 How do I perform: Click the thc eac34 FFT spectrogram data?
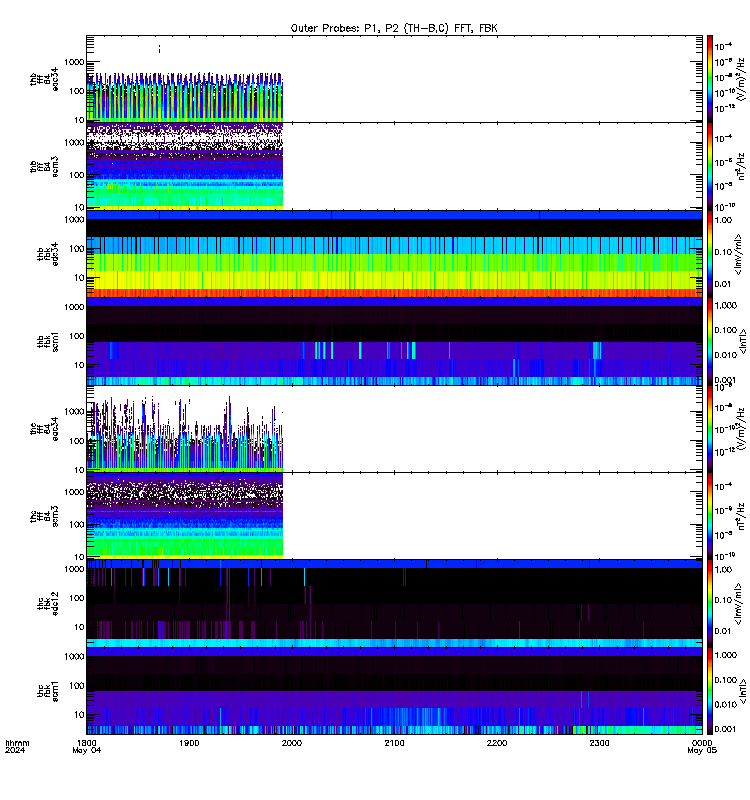185,434
